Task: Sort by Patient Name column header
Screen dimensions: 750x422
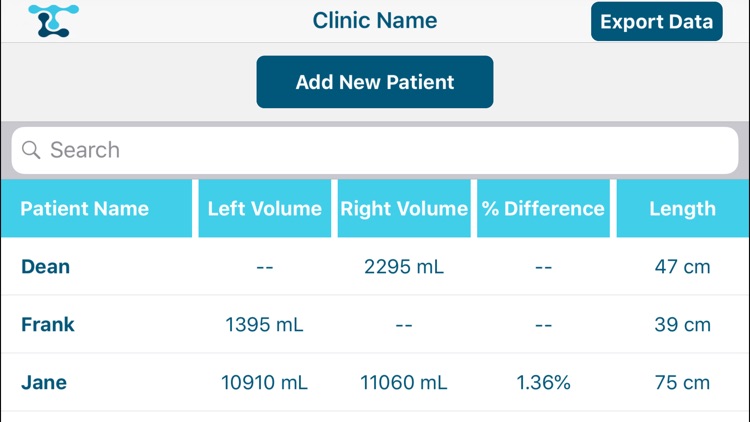Action: coord(97,209)
